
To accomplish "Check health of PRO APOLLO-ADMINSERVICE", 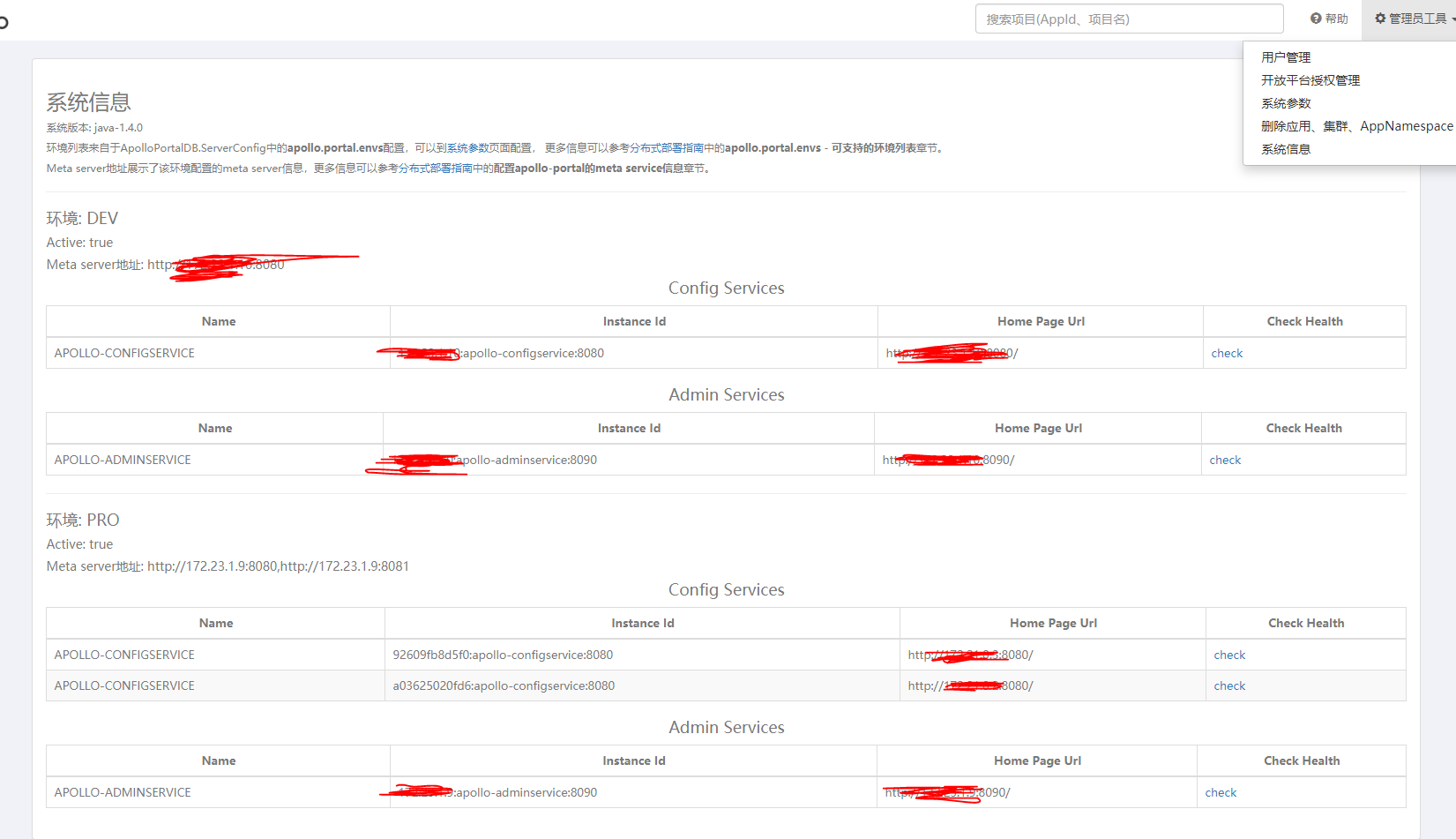I will (1221, 792).
